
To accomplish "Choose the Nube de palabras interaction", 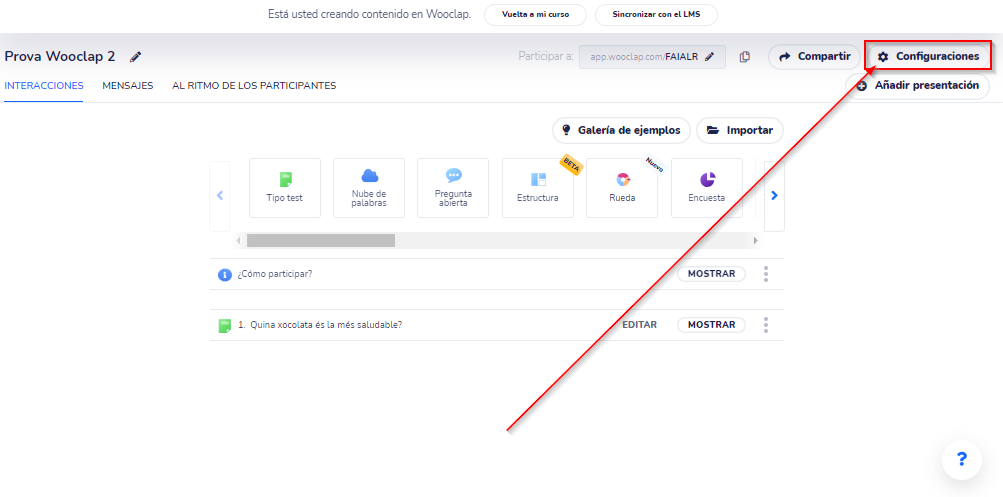I will pos(369,188).
